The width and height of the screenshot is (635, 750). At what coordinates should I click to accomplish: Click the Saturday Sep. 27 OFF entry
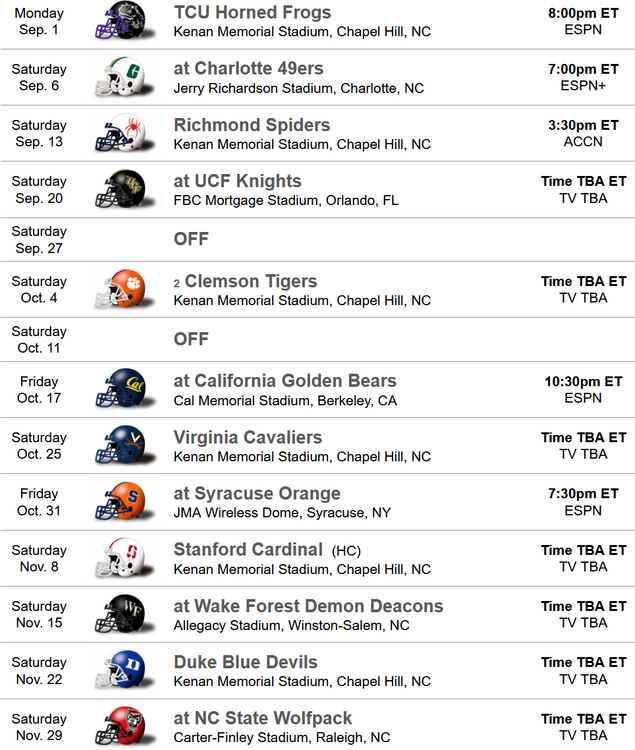click(191, 239)
